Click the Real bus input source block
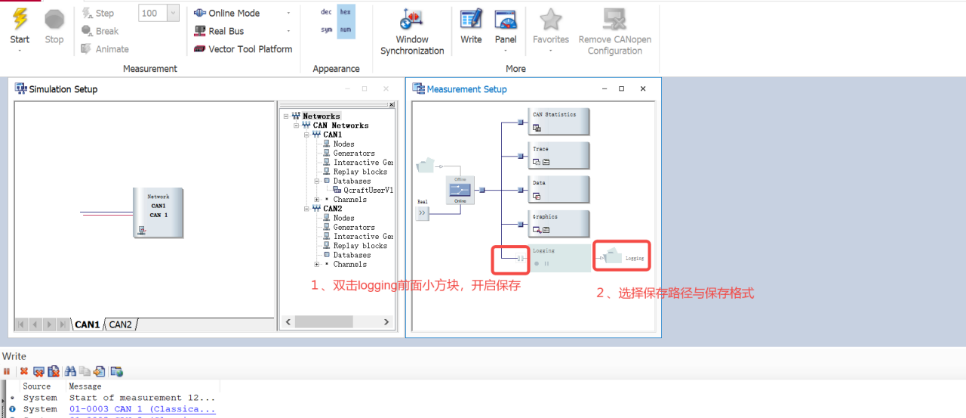 [x=423, y=213]
